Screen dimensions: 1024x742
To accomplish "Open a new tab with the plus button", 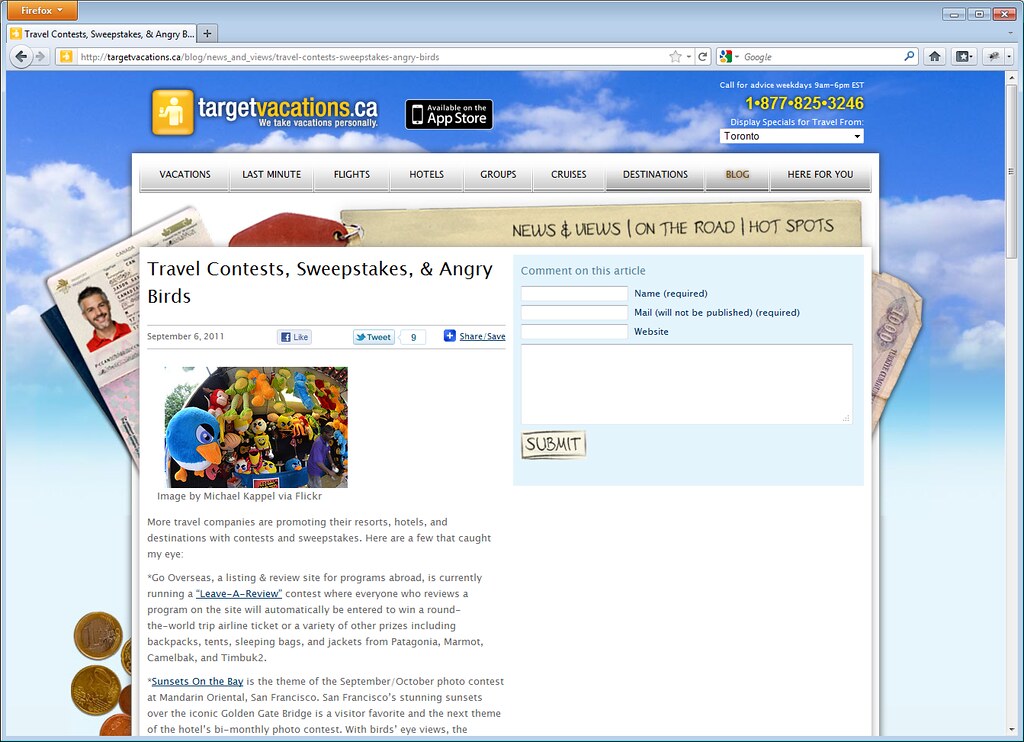I will coord(207,33).
